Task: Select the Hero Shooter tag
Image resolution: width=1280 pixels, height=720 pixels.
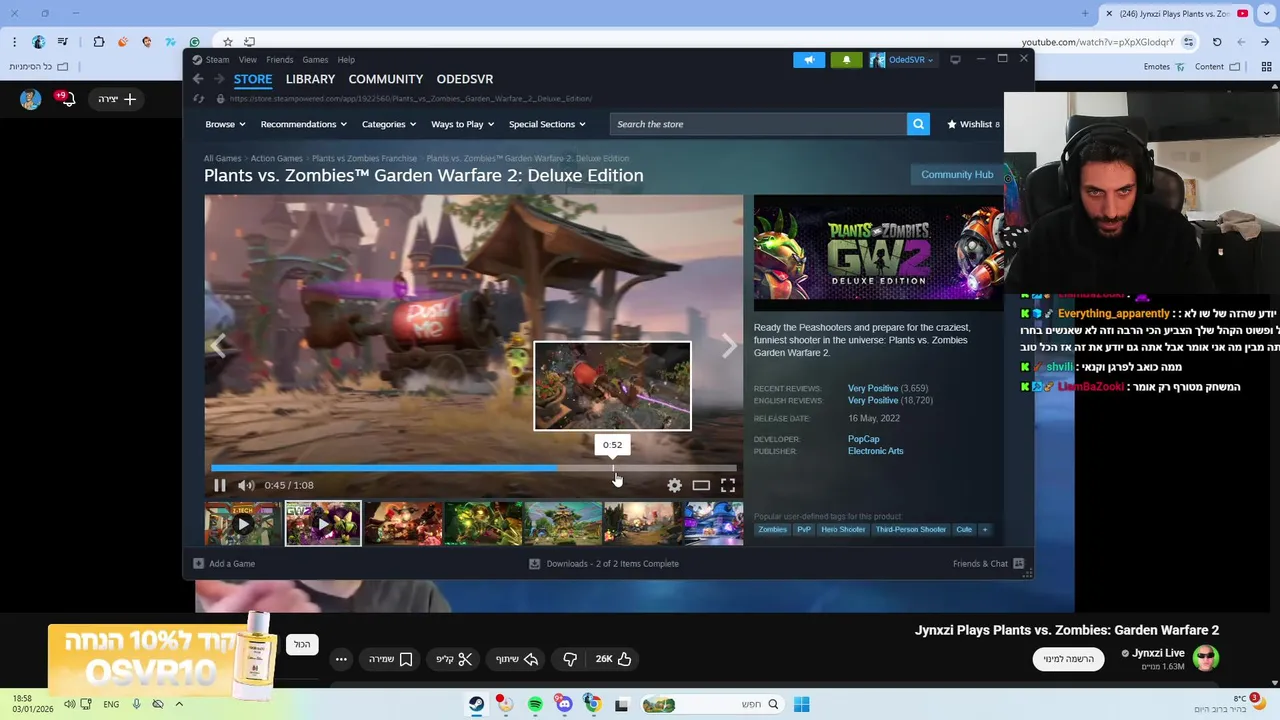Action: point(843,529)
